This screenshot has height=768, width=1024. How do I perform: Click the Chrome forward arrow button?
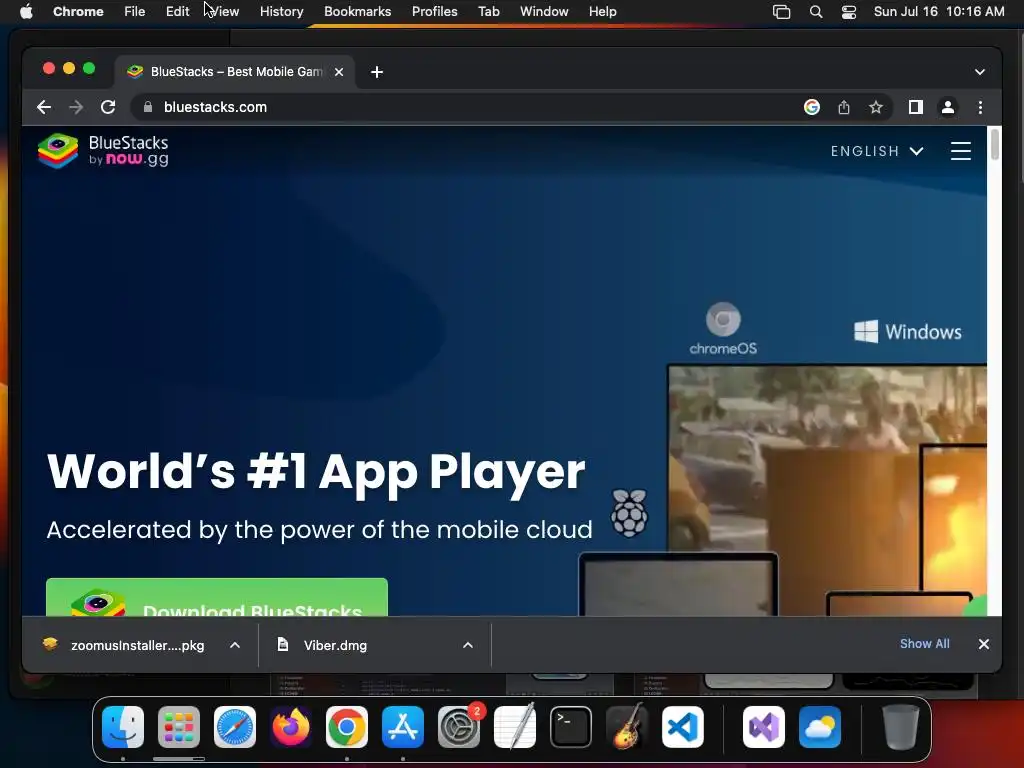coord(76,107)
